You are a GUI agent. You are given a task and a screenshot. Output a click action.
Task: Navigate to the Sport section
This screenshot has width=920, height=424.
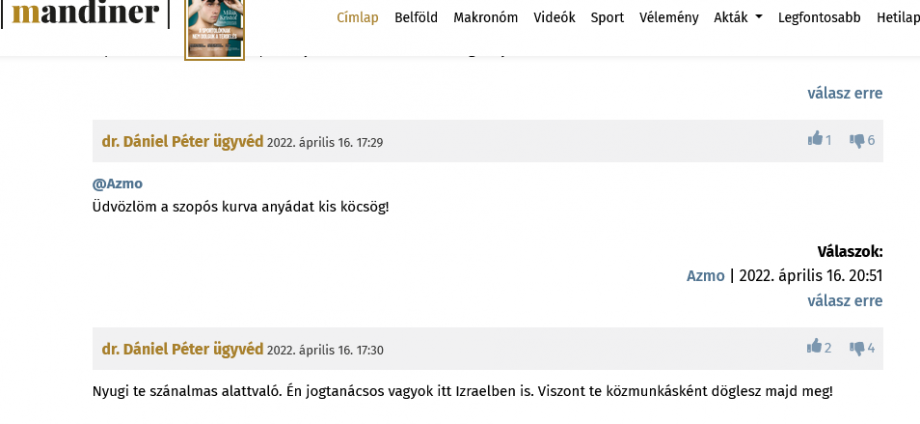(x=607, y=18)
